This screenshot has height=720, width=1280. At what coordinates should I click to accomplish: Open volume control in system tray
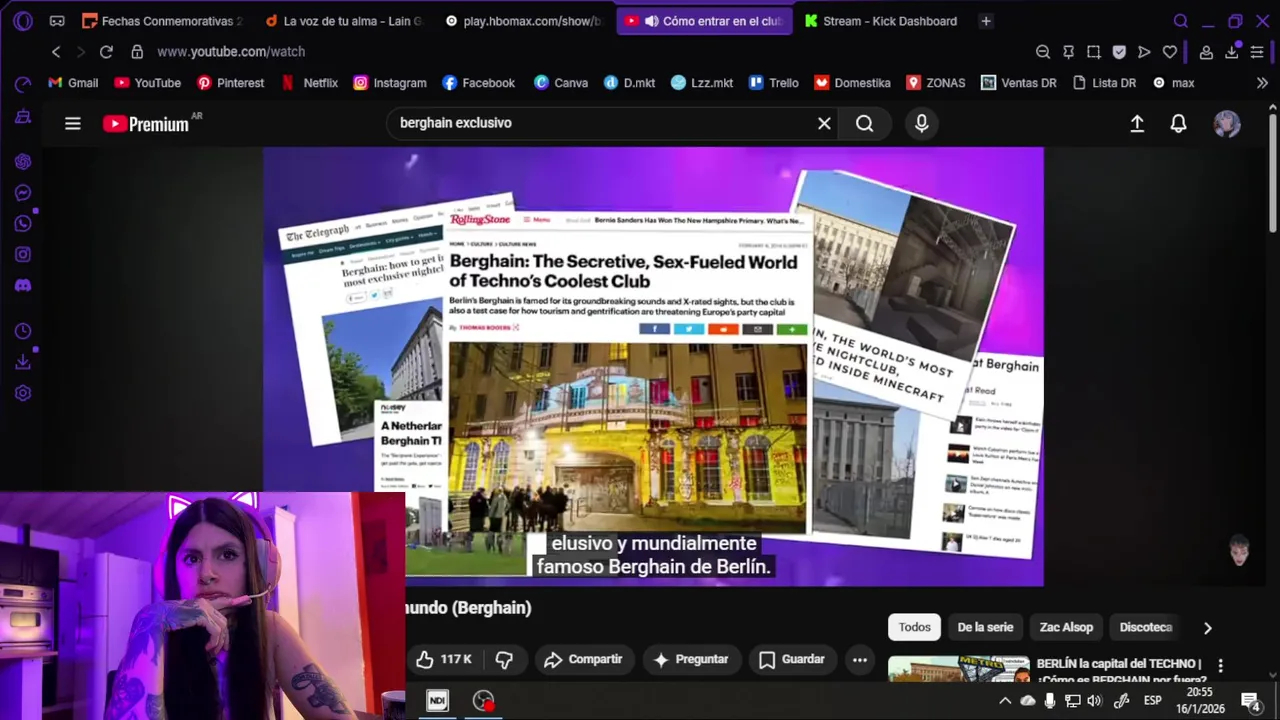(x=1094, y=701)
